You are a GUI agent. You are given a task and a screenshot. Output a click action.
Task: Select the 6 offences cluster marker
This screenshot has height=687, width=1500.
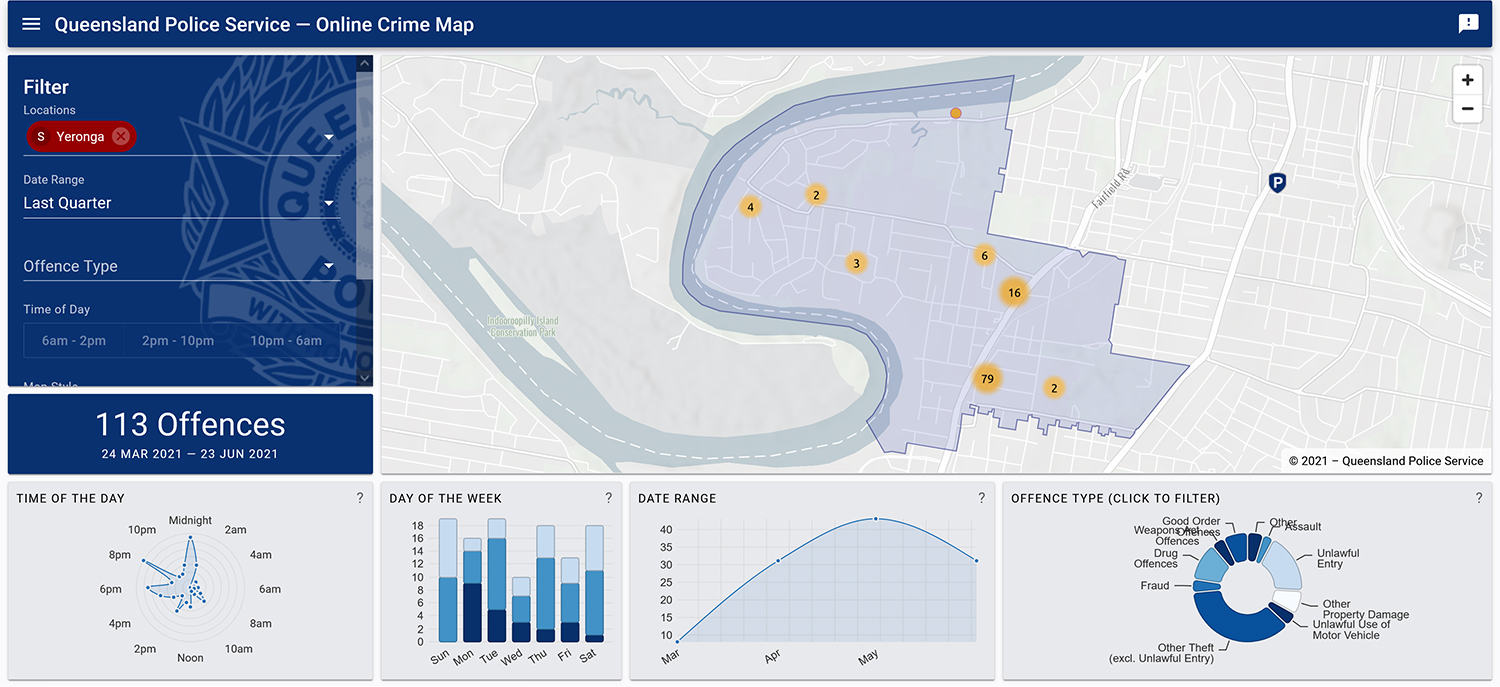coord(984,256)
